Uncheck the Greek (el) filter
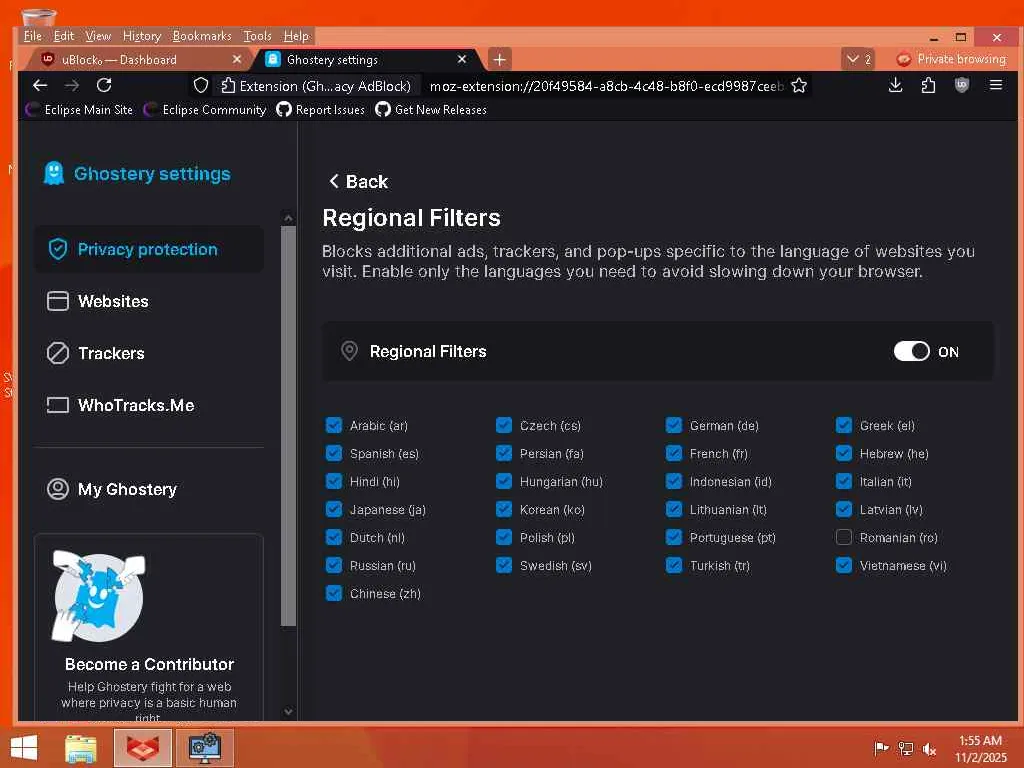The image size is (1024, 768). click(x=844, y=426)
